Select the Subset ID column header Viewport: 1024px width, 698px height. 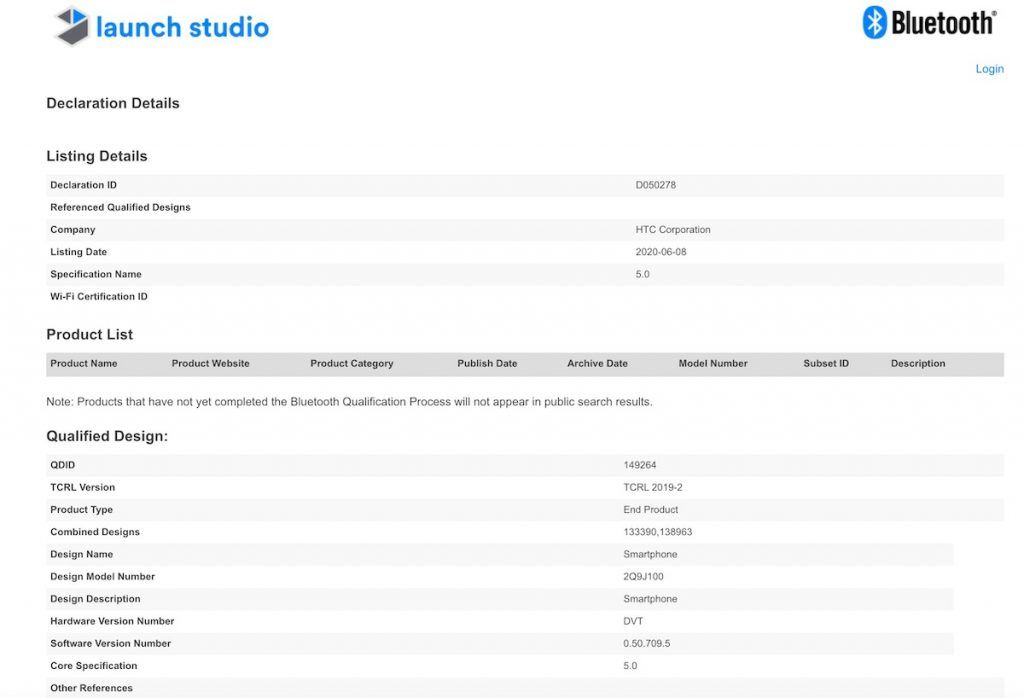826,364
